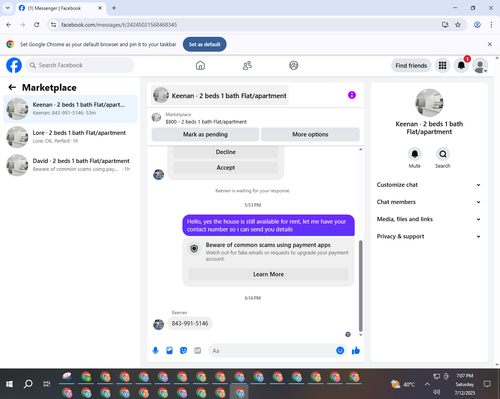Choose a sticker icon in composer
Screen dimensions: 500x399
click(183, 350)
